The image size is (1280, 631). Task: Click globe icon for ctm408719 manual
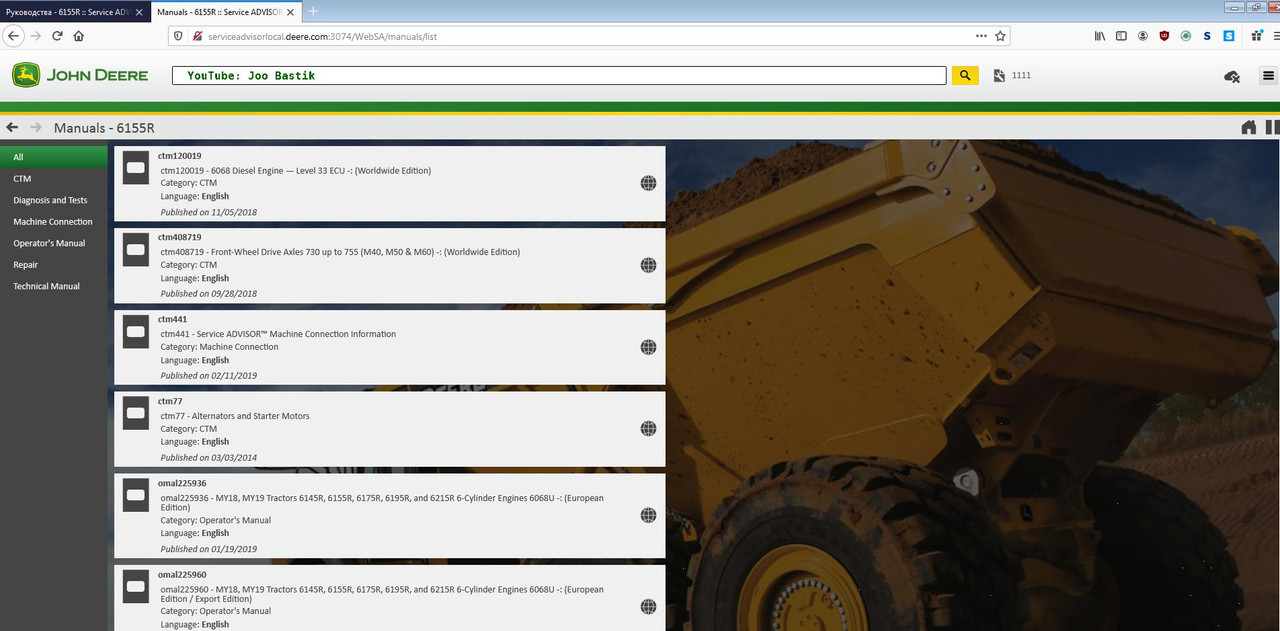(x=648, y=265)
